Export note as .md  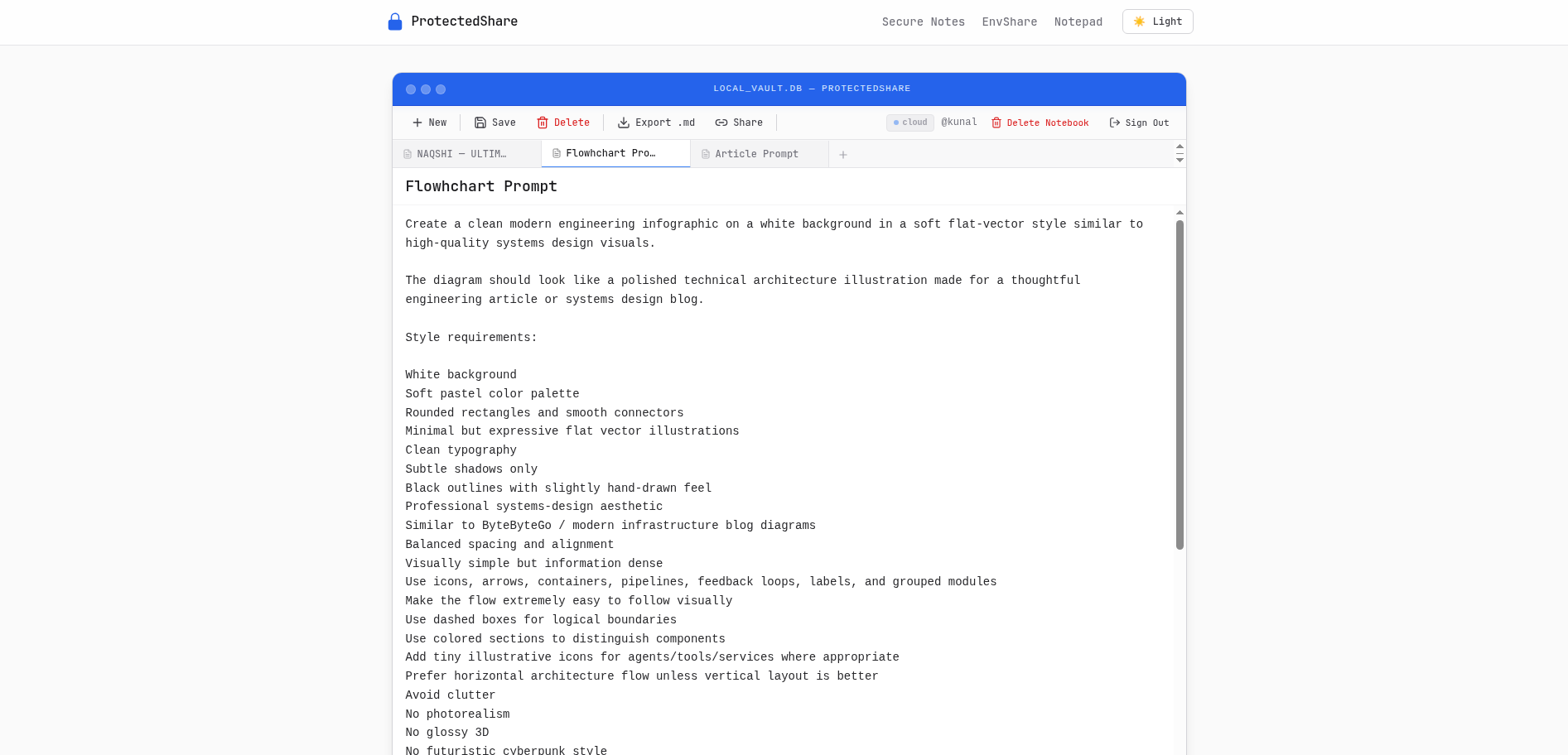[656, 123]
